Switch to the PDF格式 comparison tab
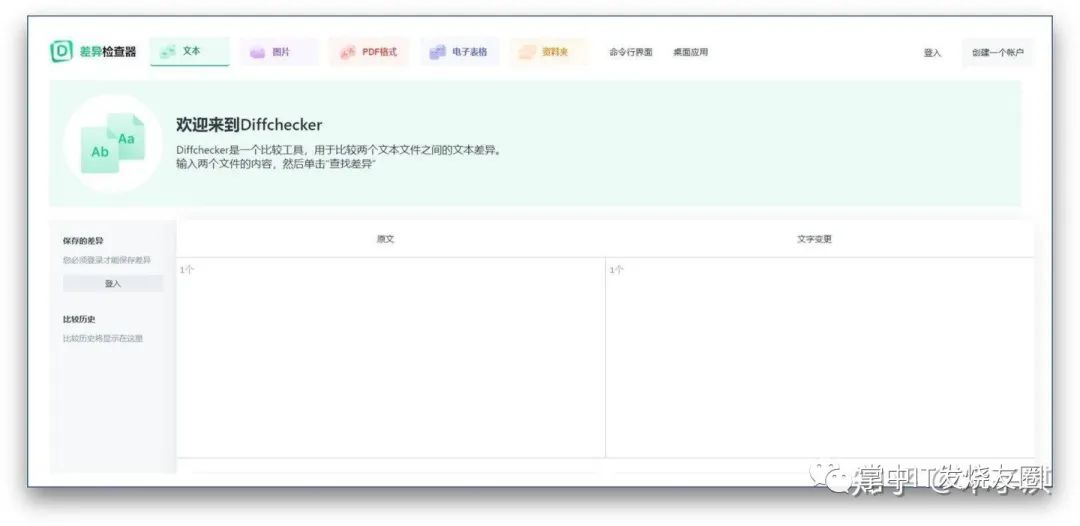 coord(368,52)
